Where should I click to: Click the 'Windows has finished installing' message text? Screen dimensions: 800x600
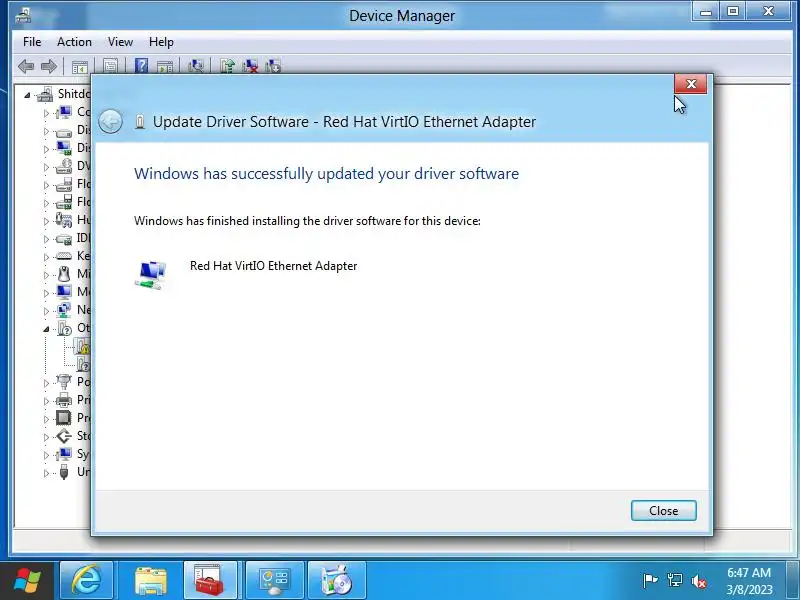pyautogui.click(x=307, y=221)
